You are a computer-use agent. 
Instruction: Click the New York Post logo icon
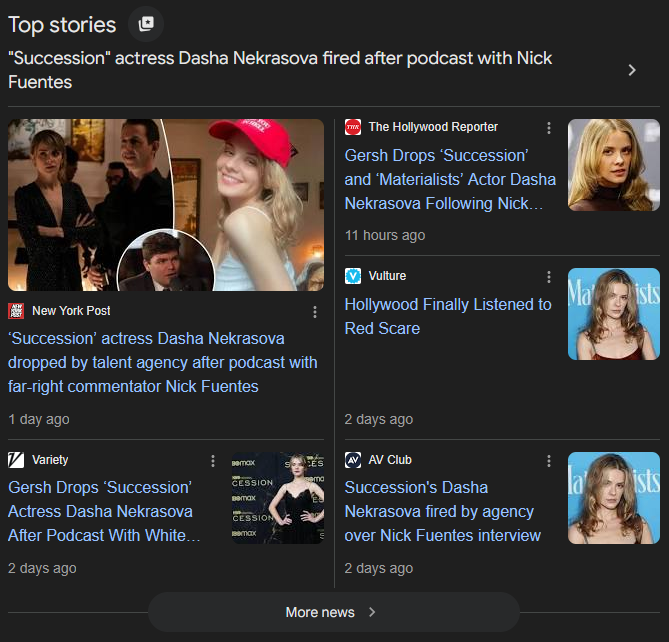(16, 311)
